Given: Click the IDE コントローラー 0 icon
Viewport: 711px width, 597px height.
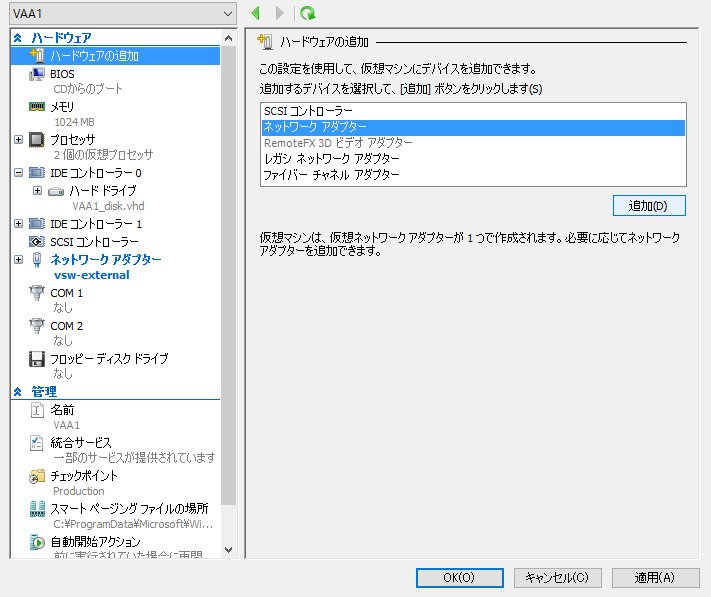Looking at the screenshot, I should coord(37,173).
